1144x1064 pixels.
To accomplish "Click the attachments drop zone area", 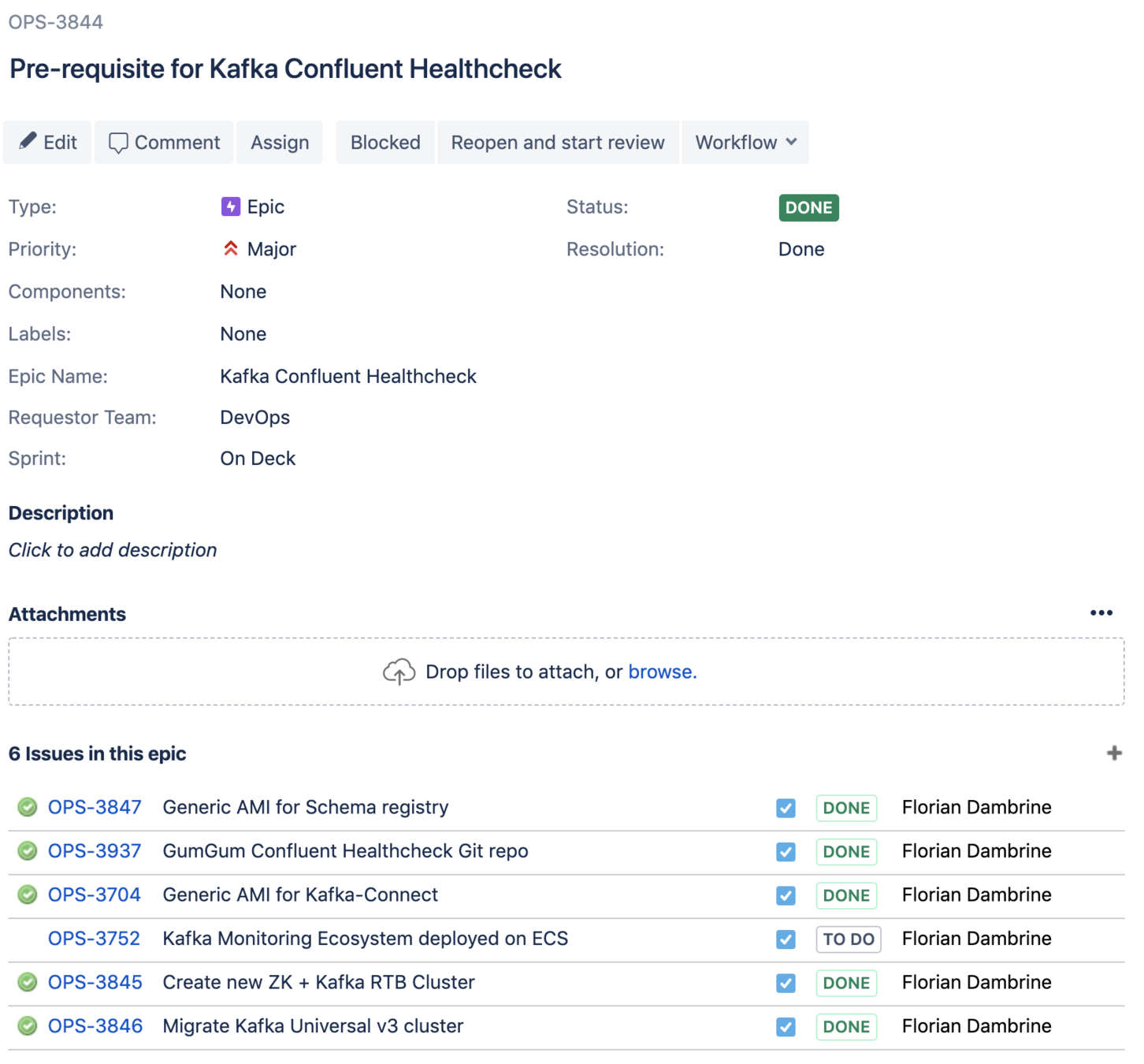I will point(566,672).
